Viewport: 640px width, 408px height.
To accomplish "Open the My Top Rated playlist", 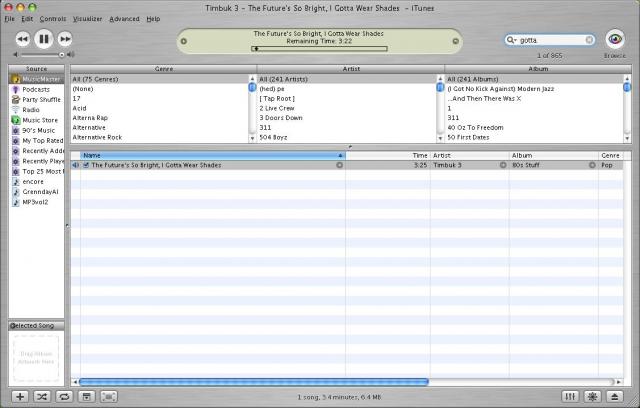I will pos(36,141).
